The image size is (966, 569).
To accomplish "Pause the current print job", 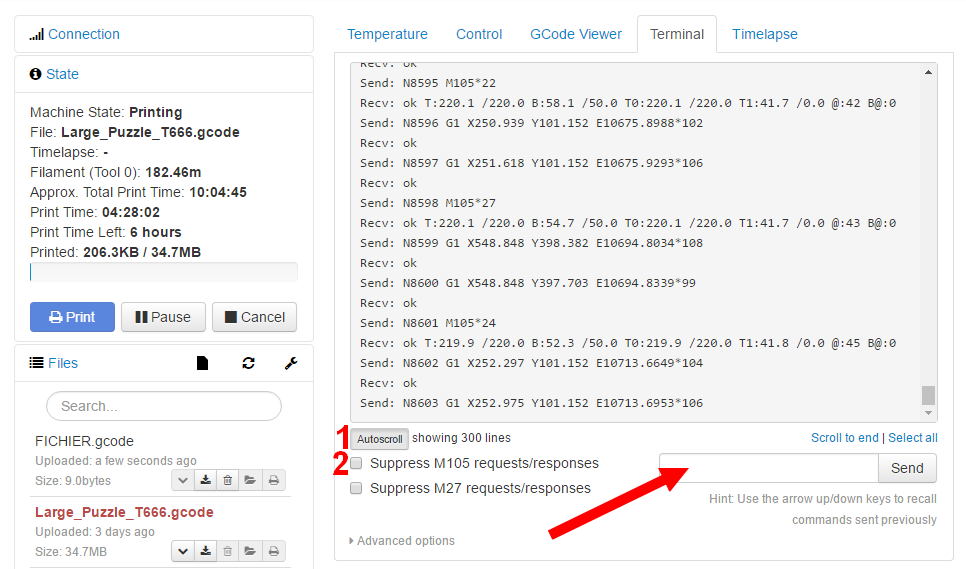I will pos(163,317).
